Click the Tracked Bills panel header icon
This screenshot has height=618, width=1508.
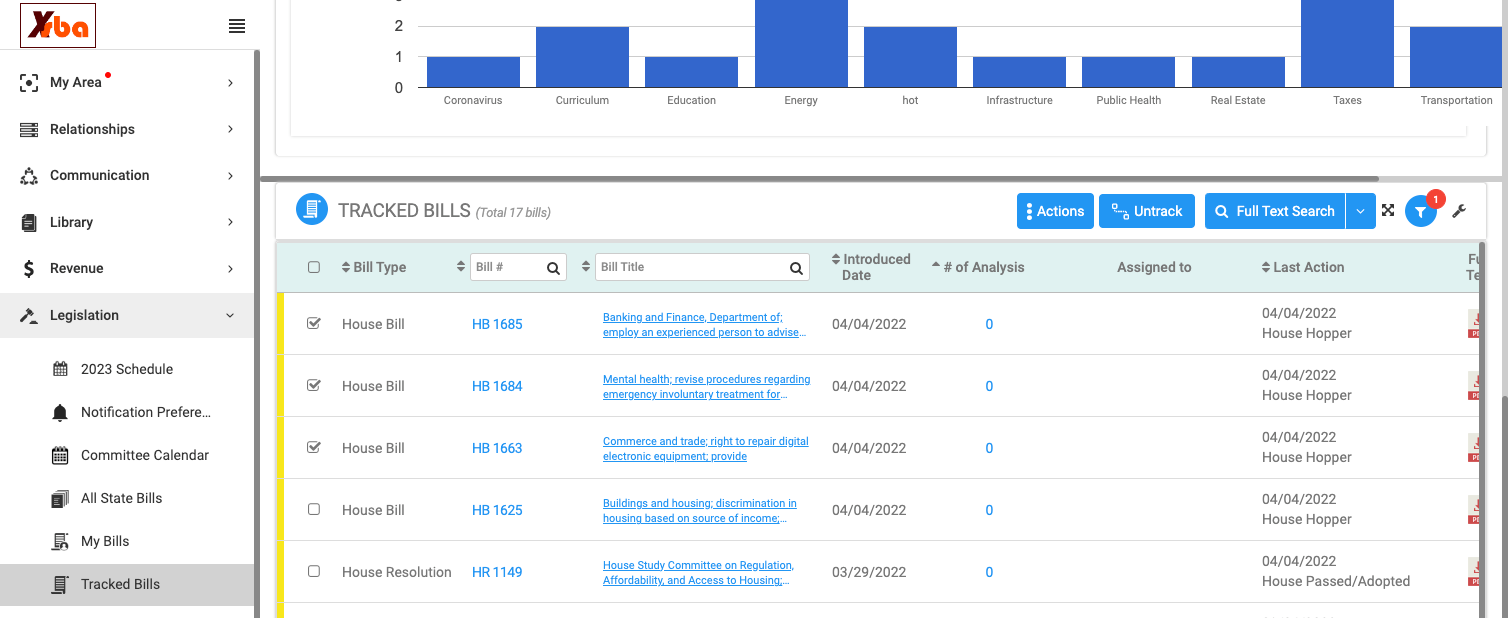(312, 210)
